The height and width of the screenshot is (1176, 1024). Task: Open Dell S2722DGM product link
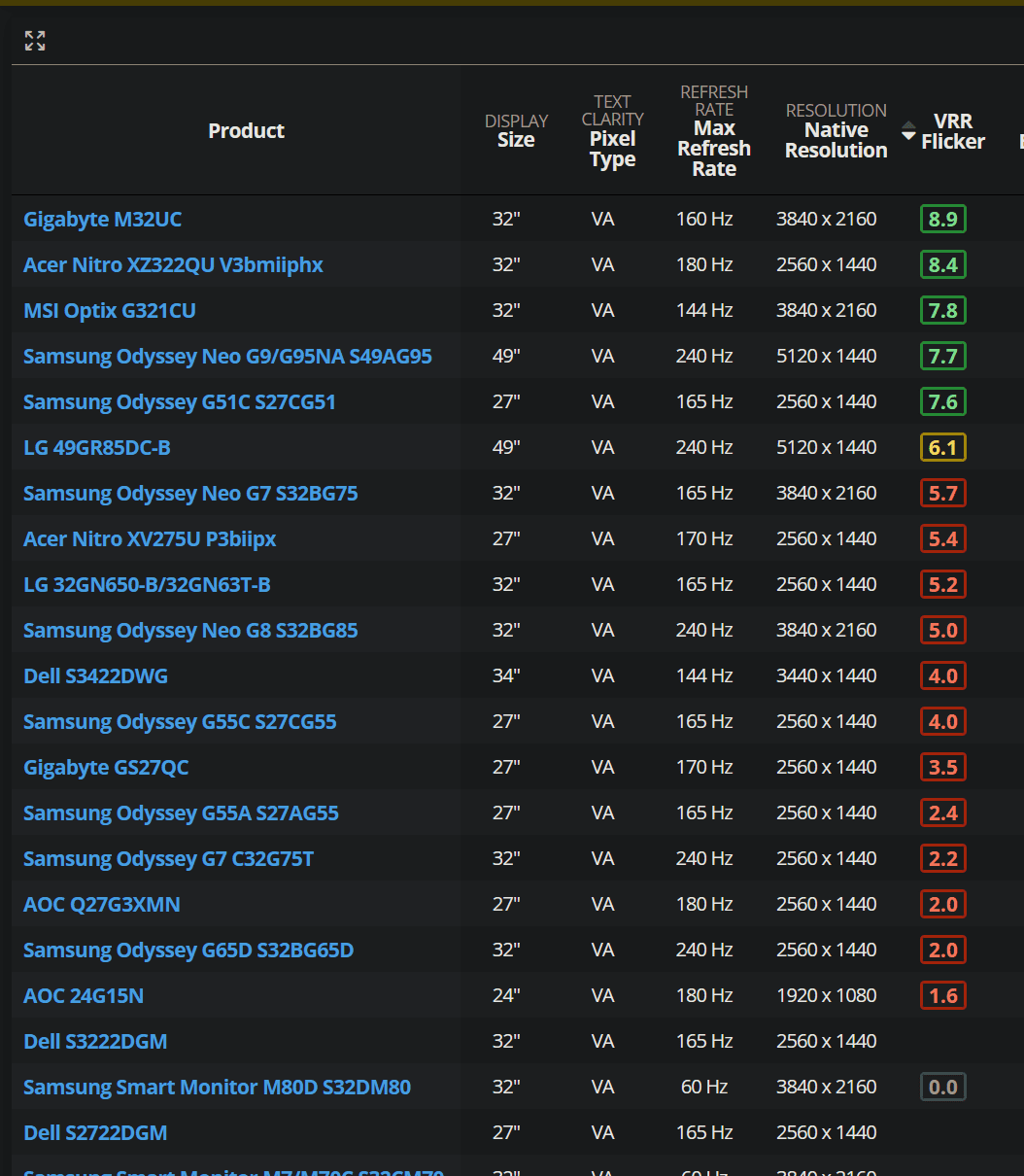pos(95,1132)
